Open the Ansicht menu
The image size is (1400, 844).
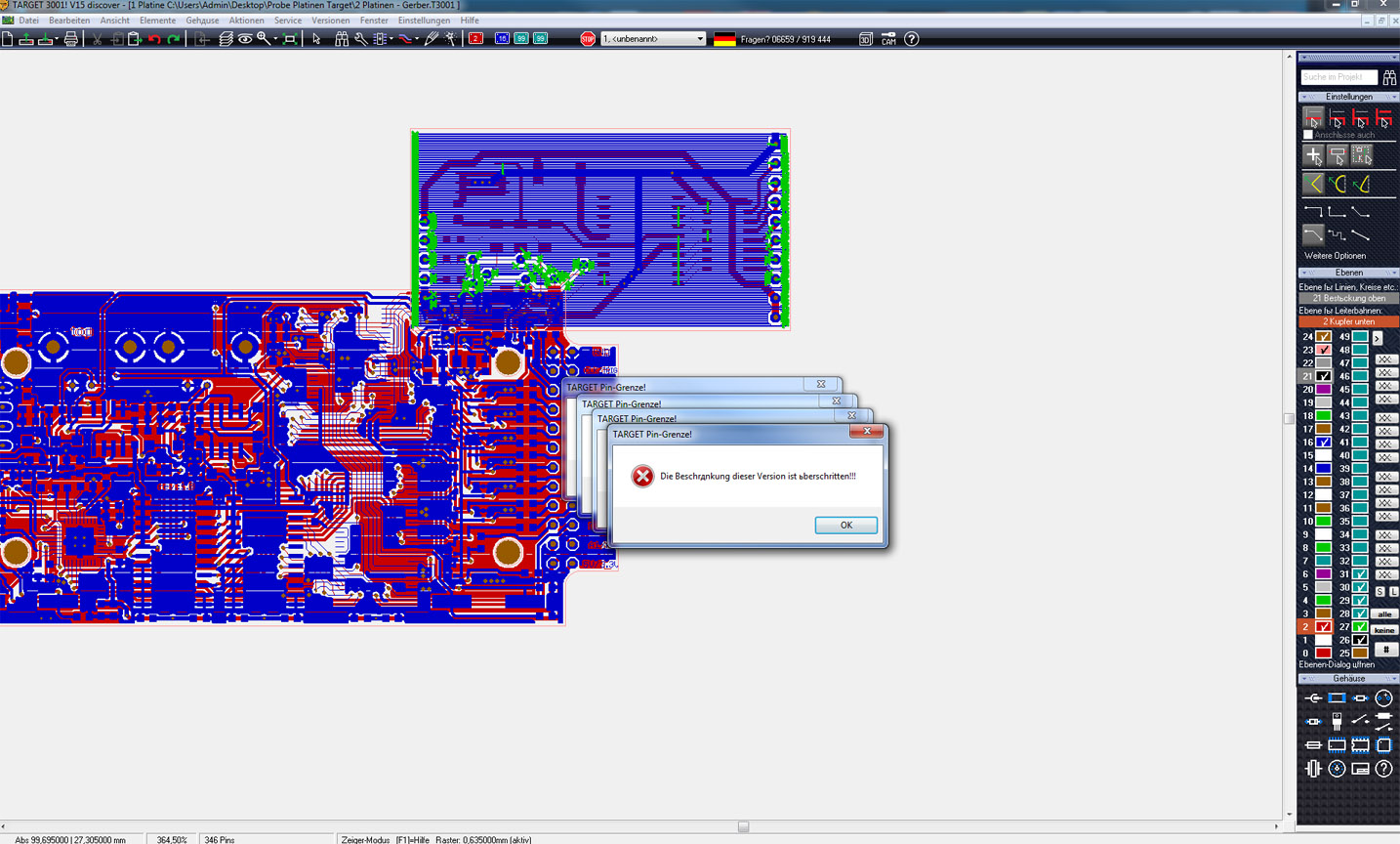click(x=114, y=20)
